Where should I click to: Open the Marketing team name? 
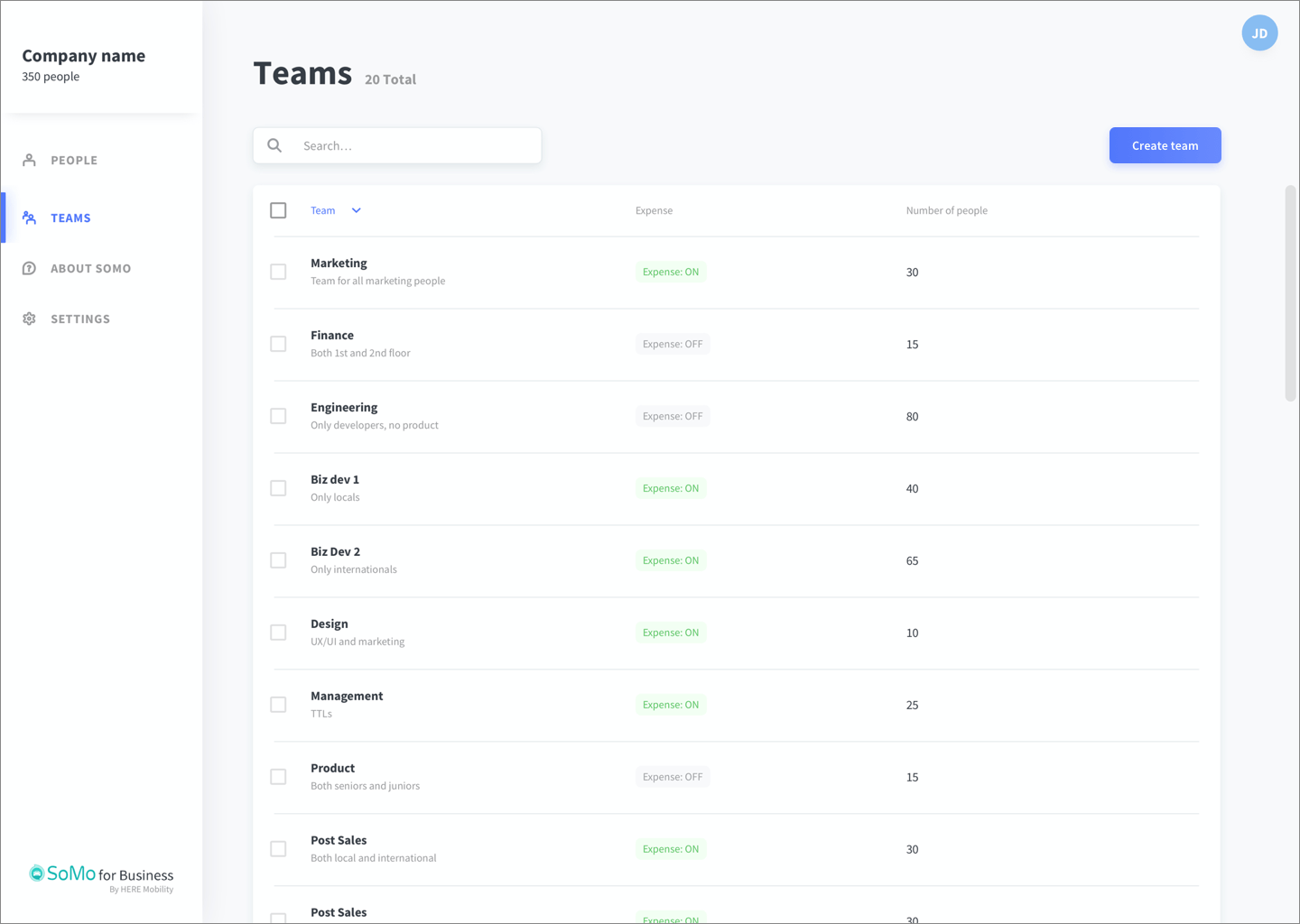pos(339,263)
